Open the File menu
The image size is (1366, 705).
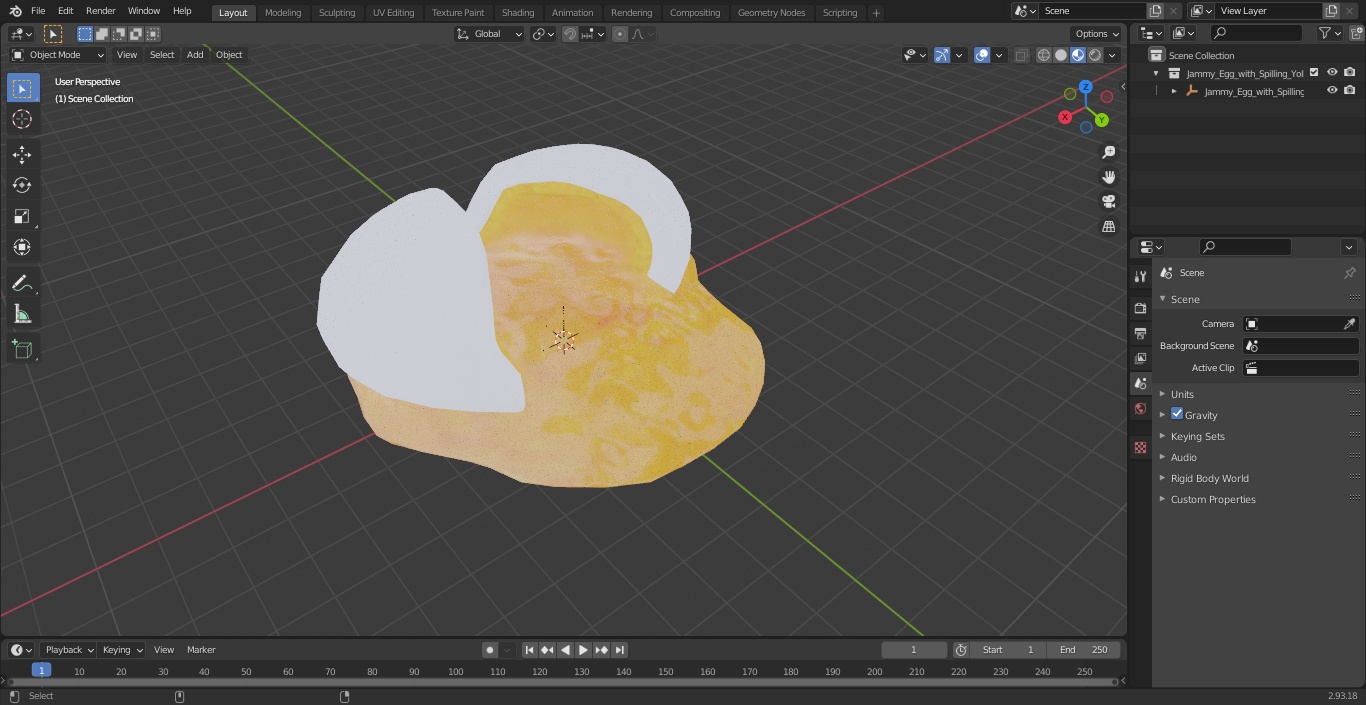38,11
